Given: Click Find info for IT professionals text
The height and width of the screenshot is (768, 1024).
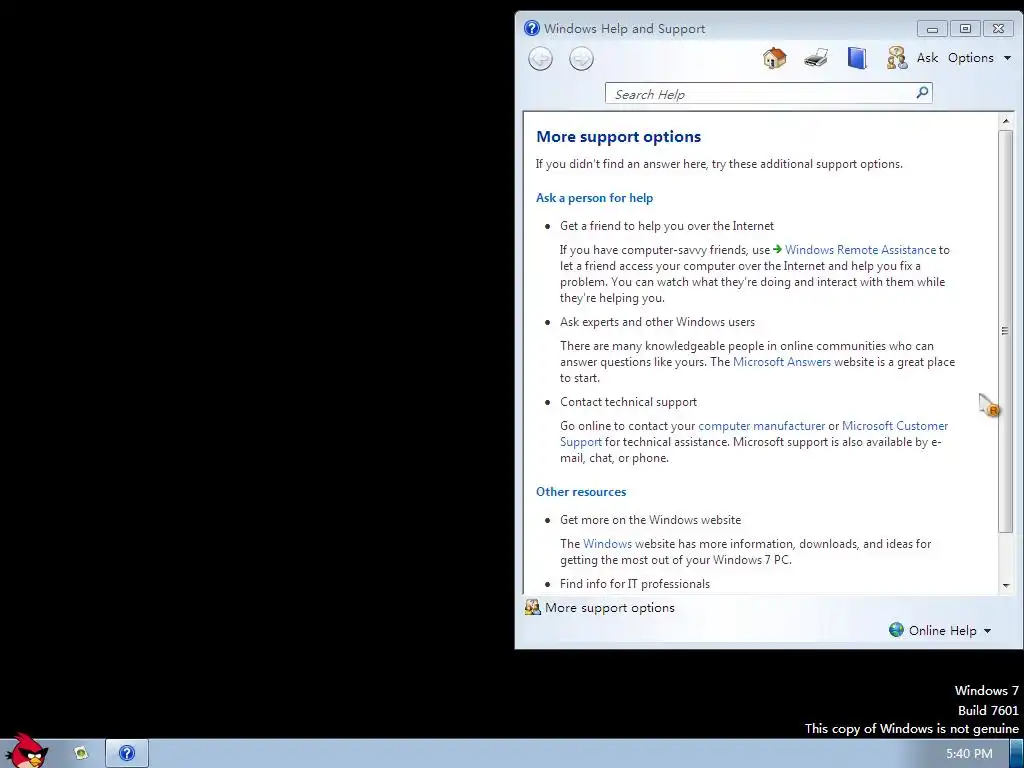Looking at the screenshot, I should pyautogui.click(x=635, y=584).
